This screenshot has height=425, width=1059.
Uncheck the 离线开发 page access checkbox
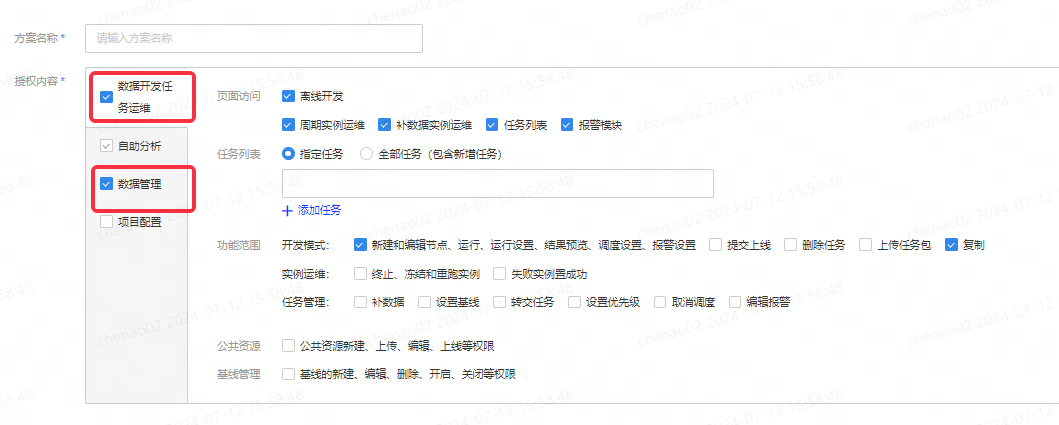click(x=288, y=96)
